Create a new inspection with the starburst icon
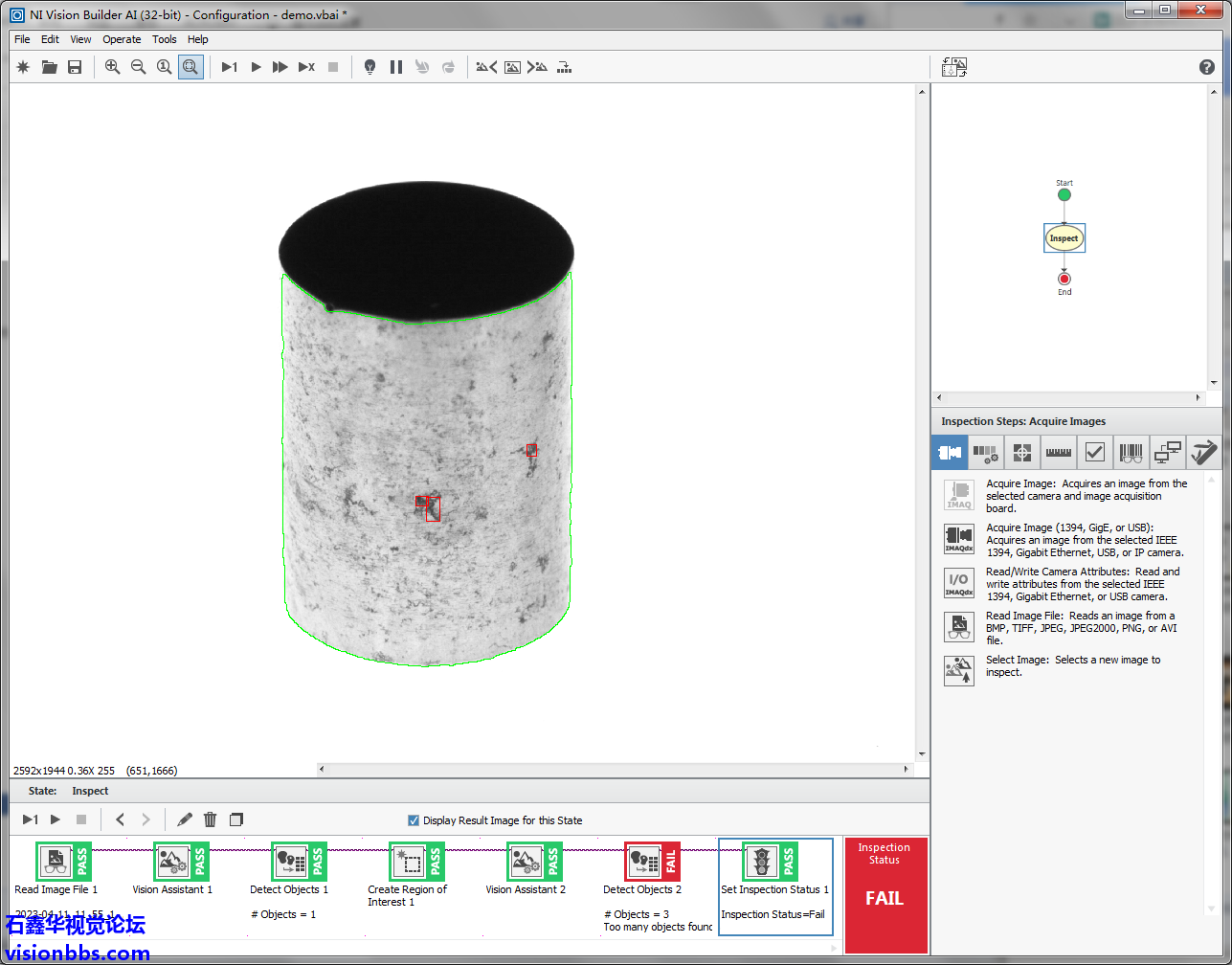Image resolution: width=1232 pixels, height=965 pixels. click(23, 67)
